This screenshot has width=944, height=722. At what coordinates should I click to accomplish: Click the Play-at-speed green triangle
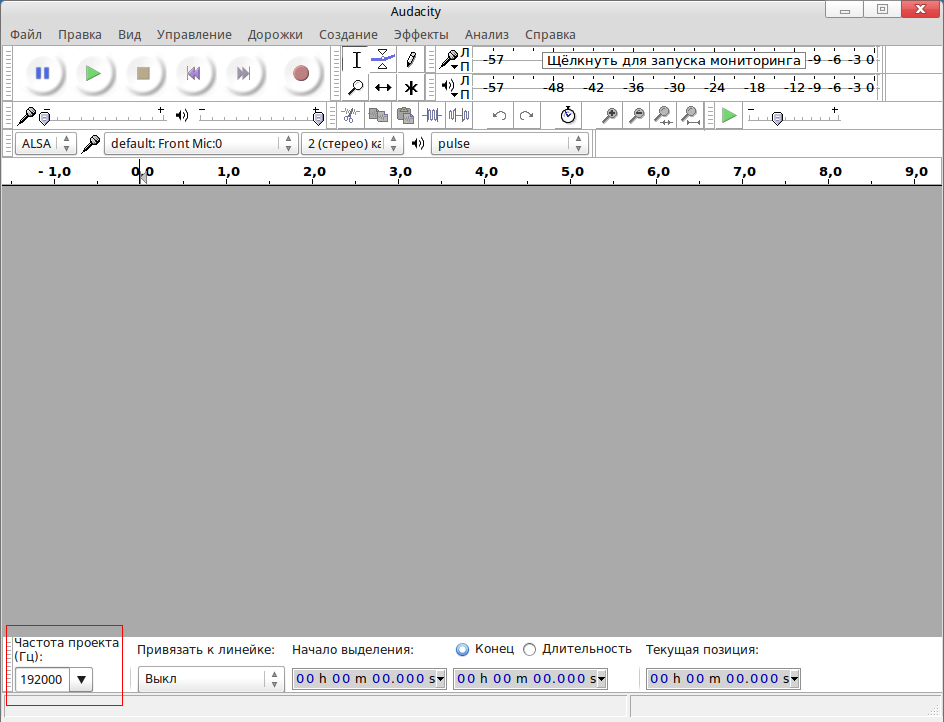point(729,115)
